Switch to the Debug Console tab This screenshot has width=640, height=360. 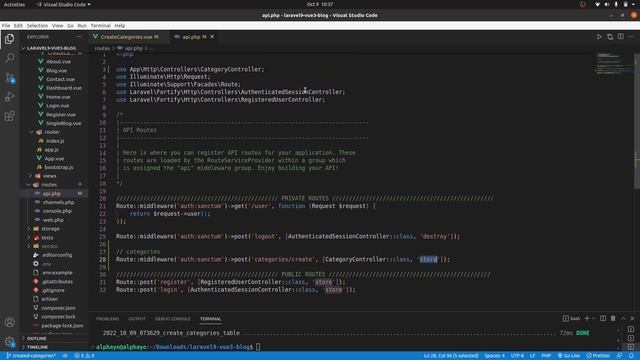click(x=172, y=319)
